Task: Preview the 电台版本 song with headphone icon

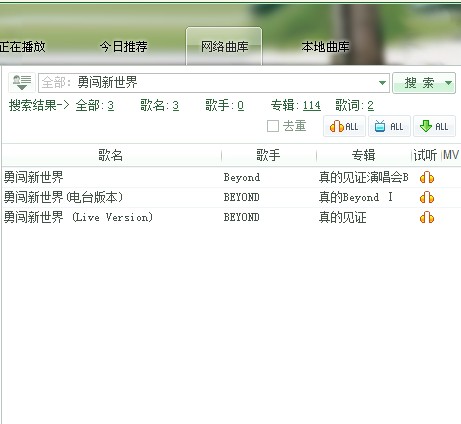Action: (x=427, y=197)
